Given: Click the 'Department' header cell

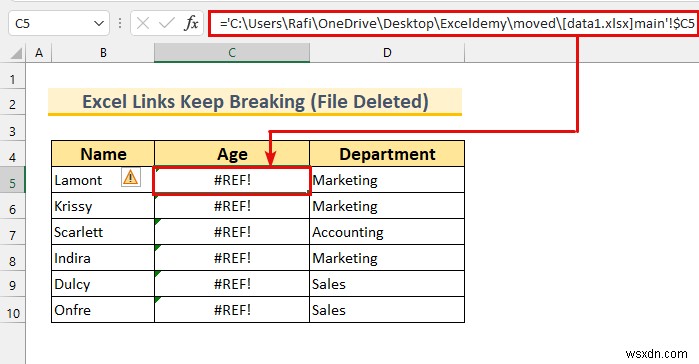Looking at the screenshot, I should click(x=387, y=154).
